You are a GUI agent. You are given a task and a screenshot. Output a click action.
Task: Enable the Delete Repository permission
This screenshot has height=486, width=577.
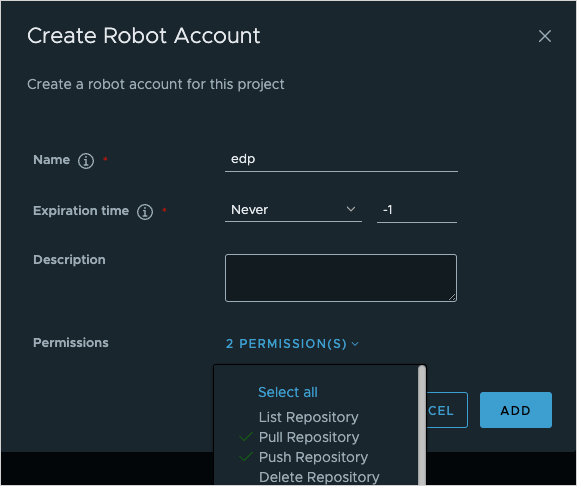(x=319, y=477)
